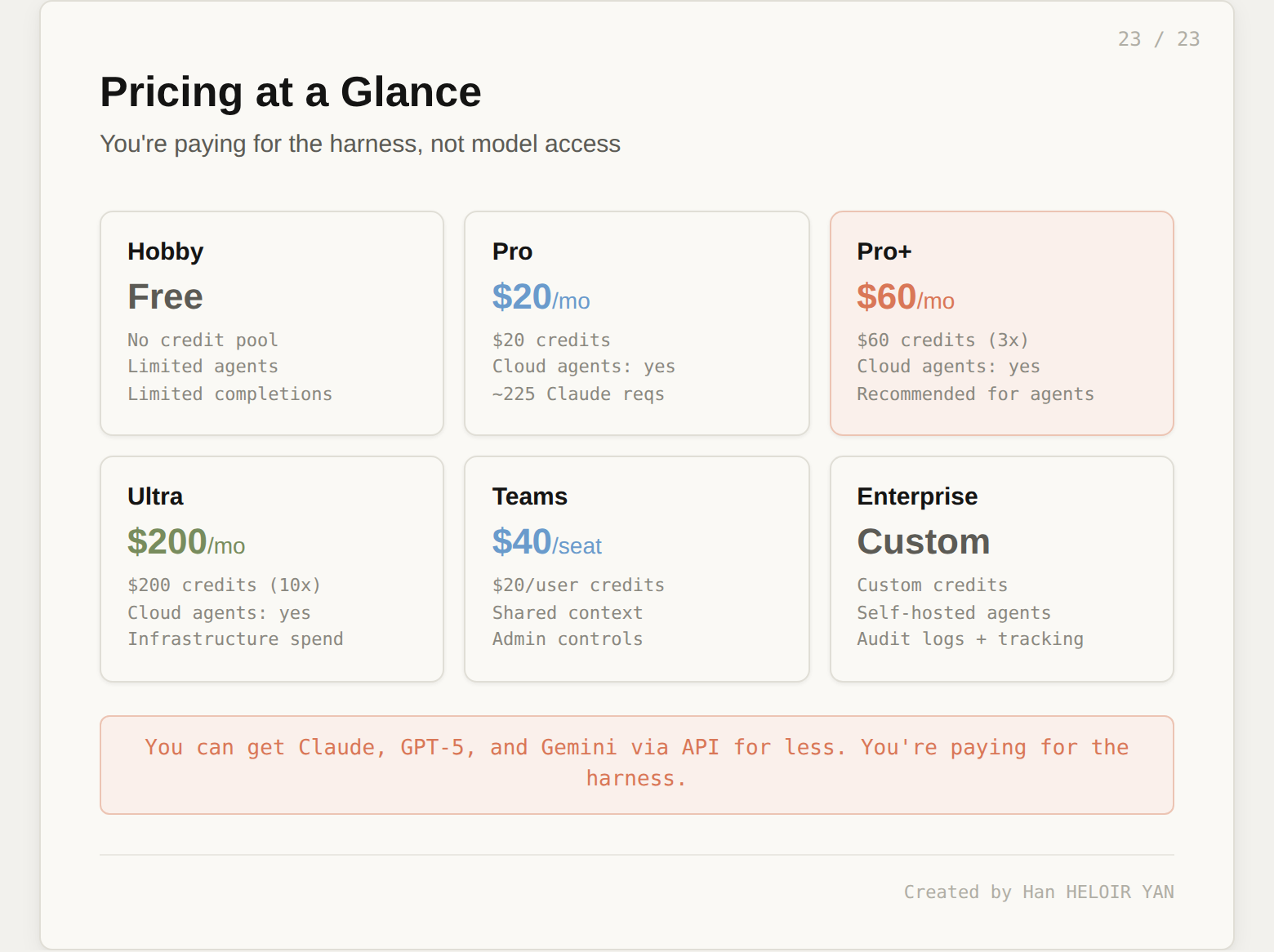Click the API callout banner about harness
This screenshot has width=1274, height=952.
coord(636,763)
